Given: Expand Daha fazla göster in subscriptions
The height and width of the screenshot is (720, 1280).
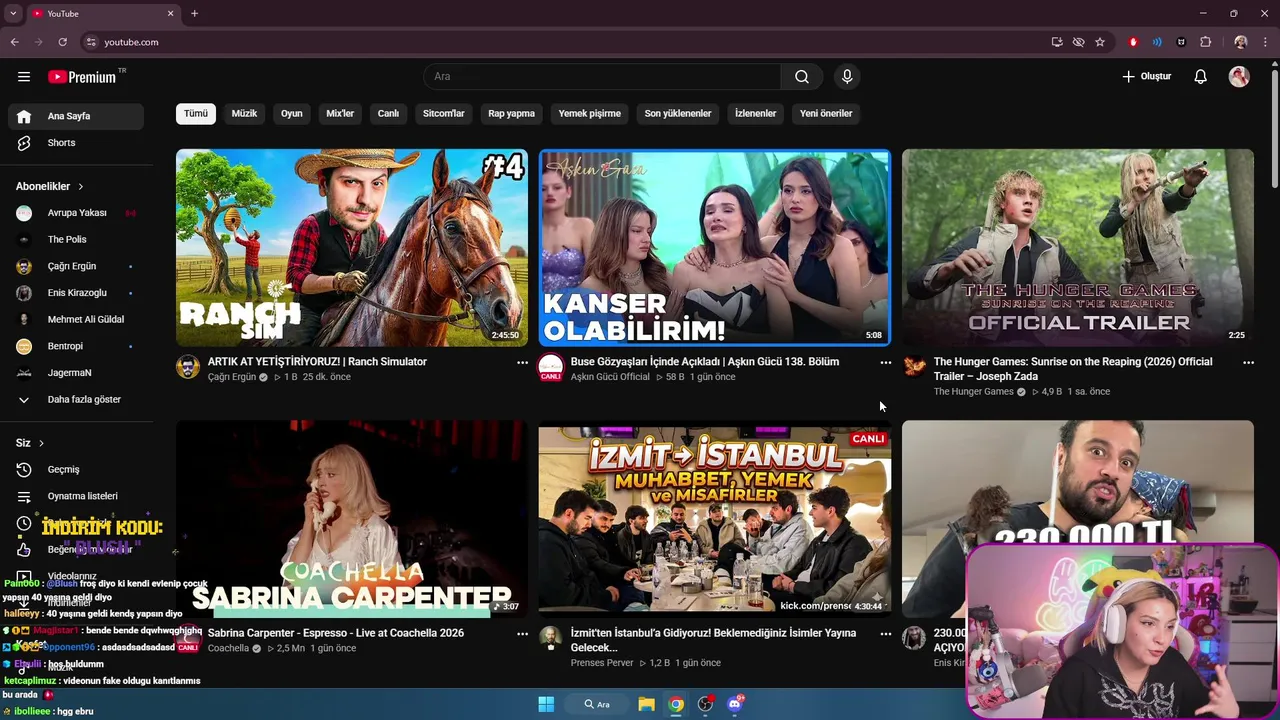Looking at the screenshot, I should (76, 400).
